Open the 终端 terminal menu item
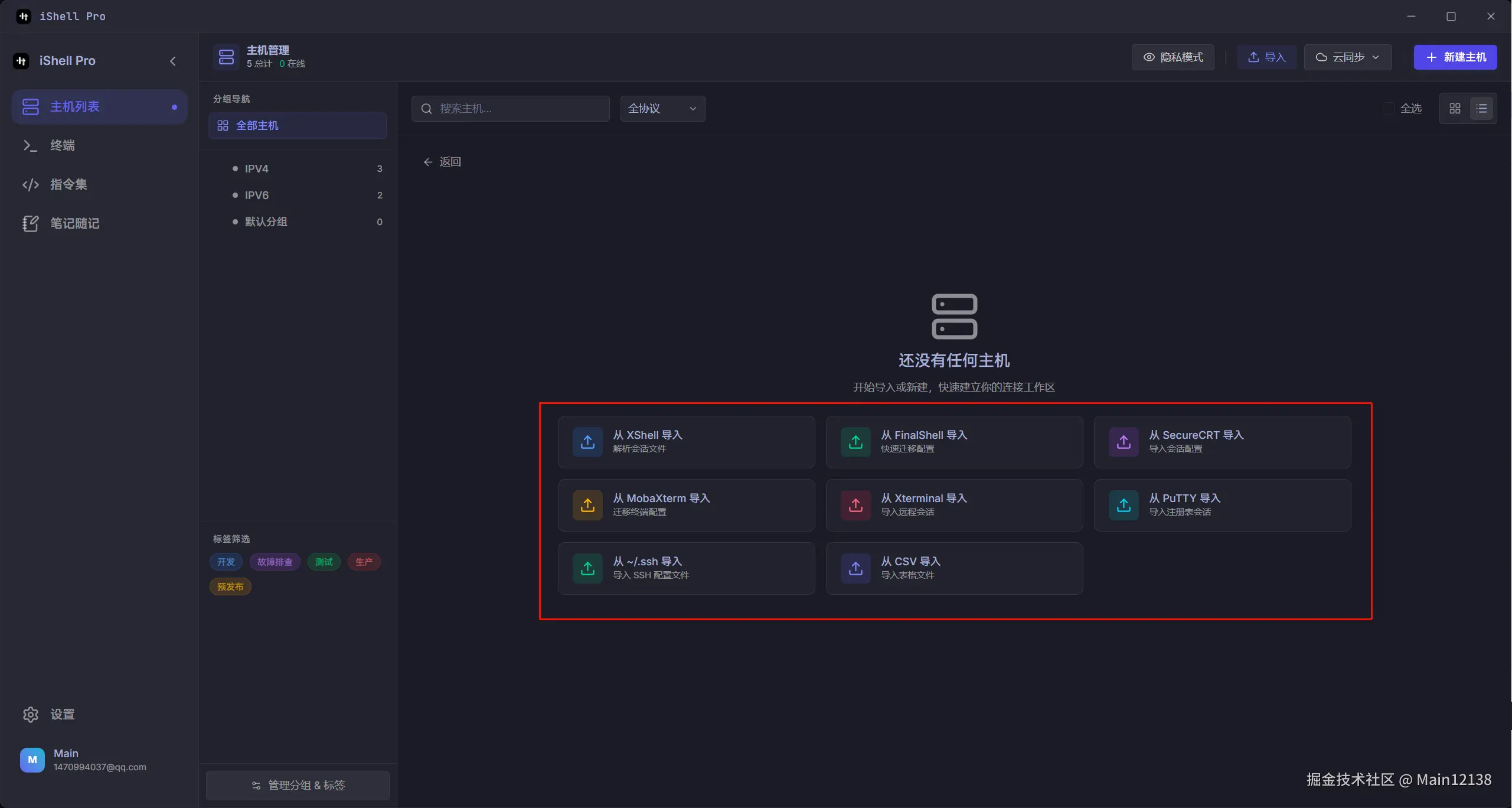This screenshot has height=808, width=1512. click(x=62, y=145)
